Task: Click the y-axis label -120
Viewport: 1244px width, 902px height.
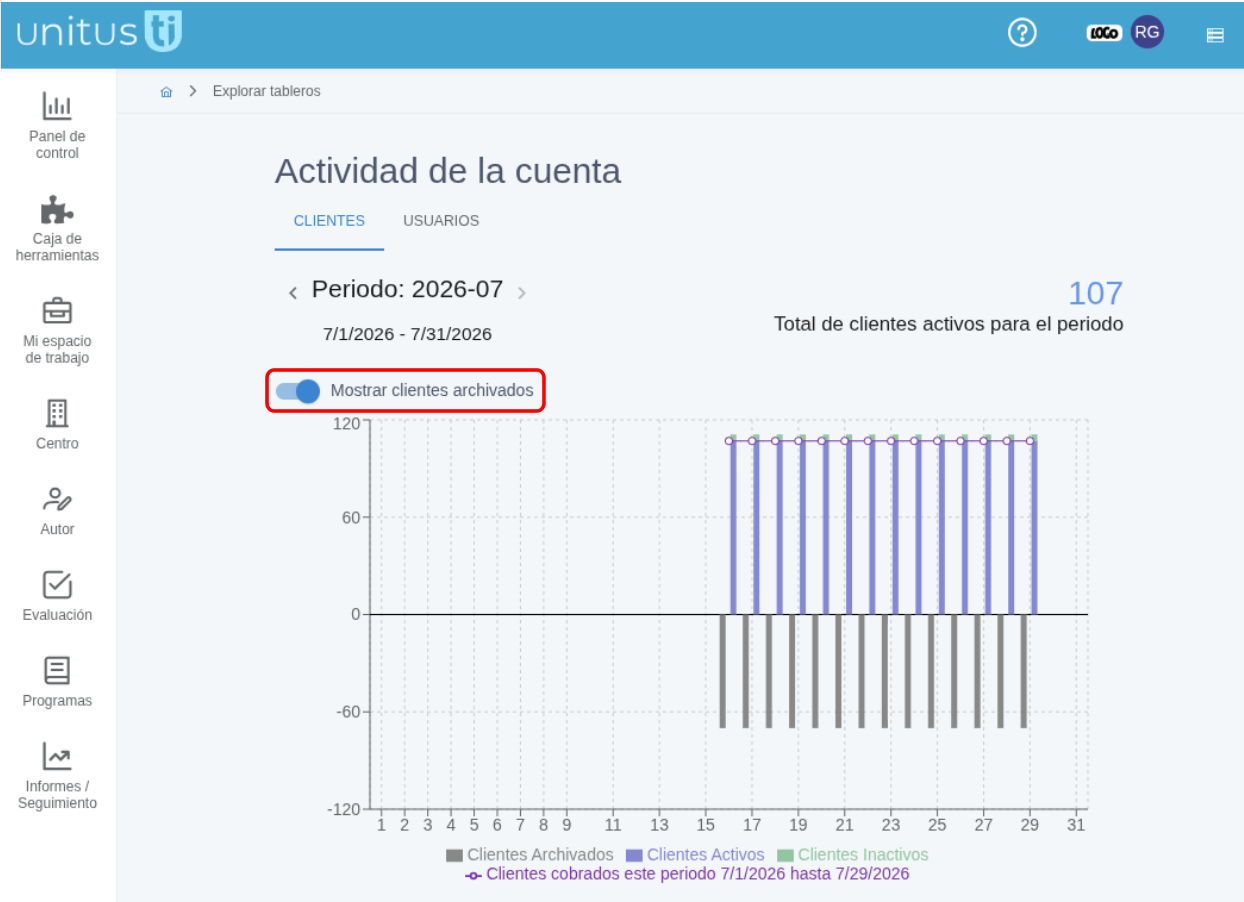Action: click(345, 808)
